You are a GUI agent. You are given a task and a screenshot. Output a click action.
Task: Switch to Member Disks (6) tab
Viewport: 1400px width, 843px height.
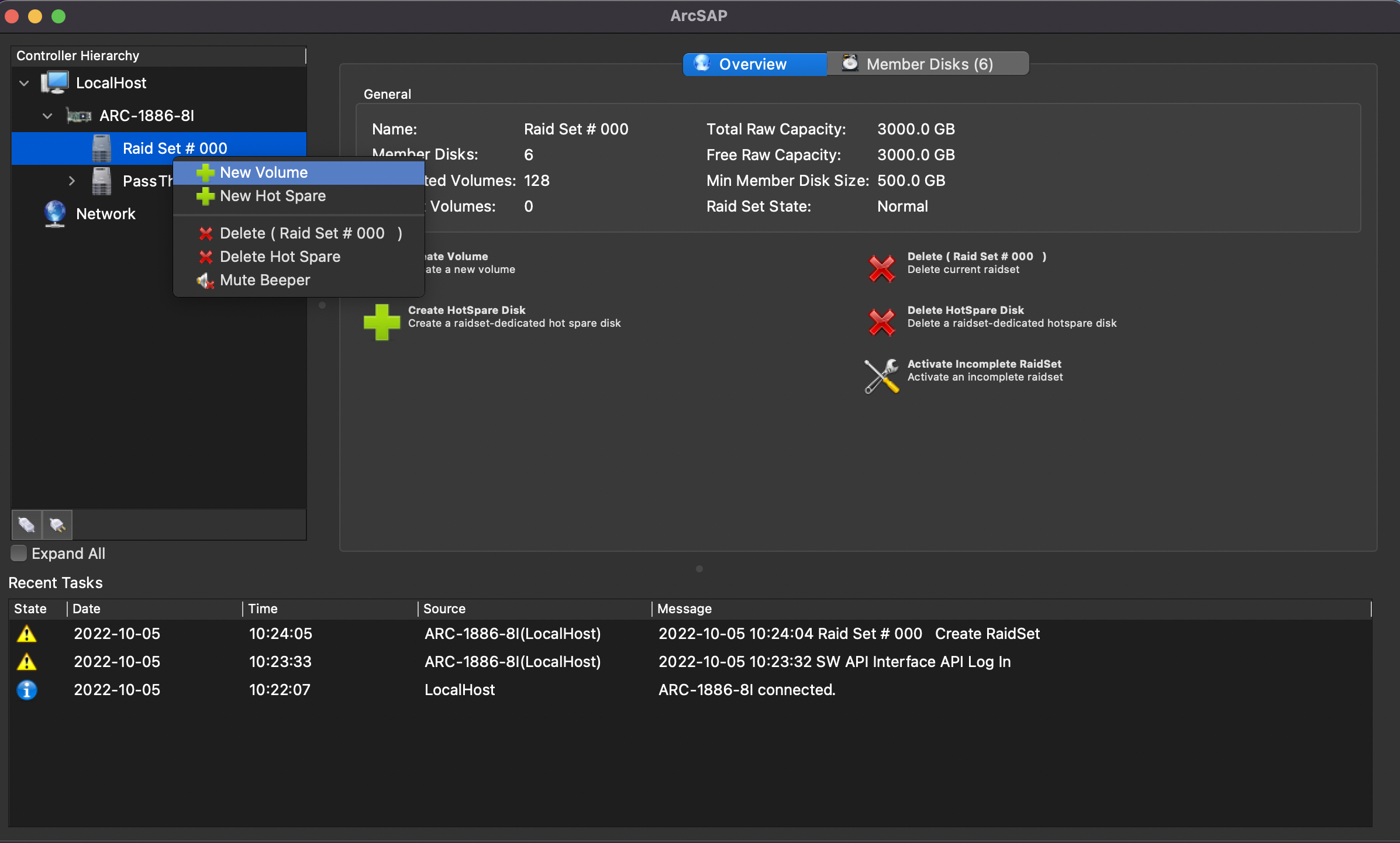[927, 64]
